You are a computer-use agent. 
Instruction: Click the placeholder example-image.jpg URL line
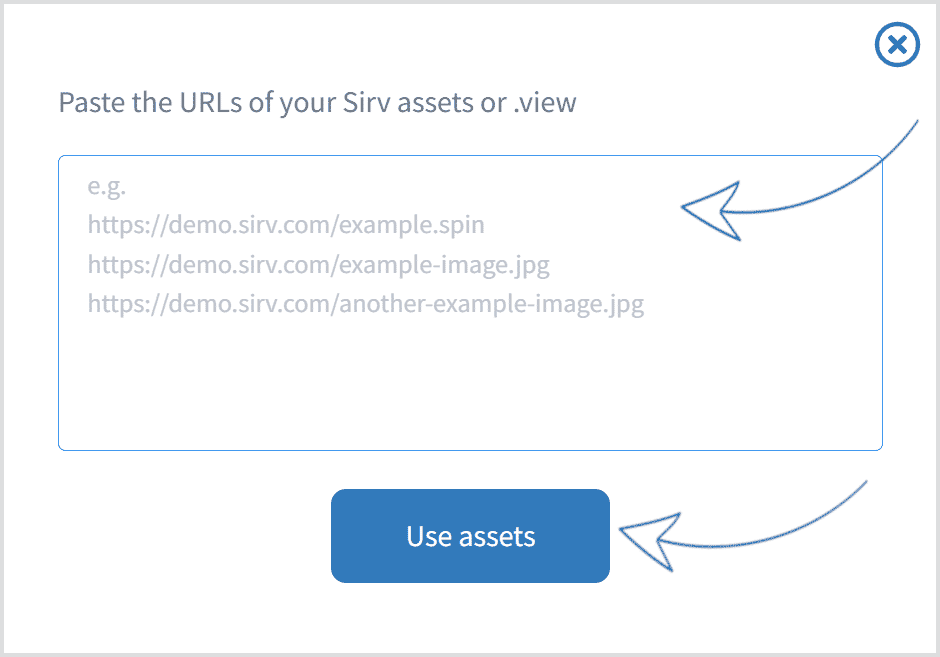tap(318, 264)
